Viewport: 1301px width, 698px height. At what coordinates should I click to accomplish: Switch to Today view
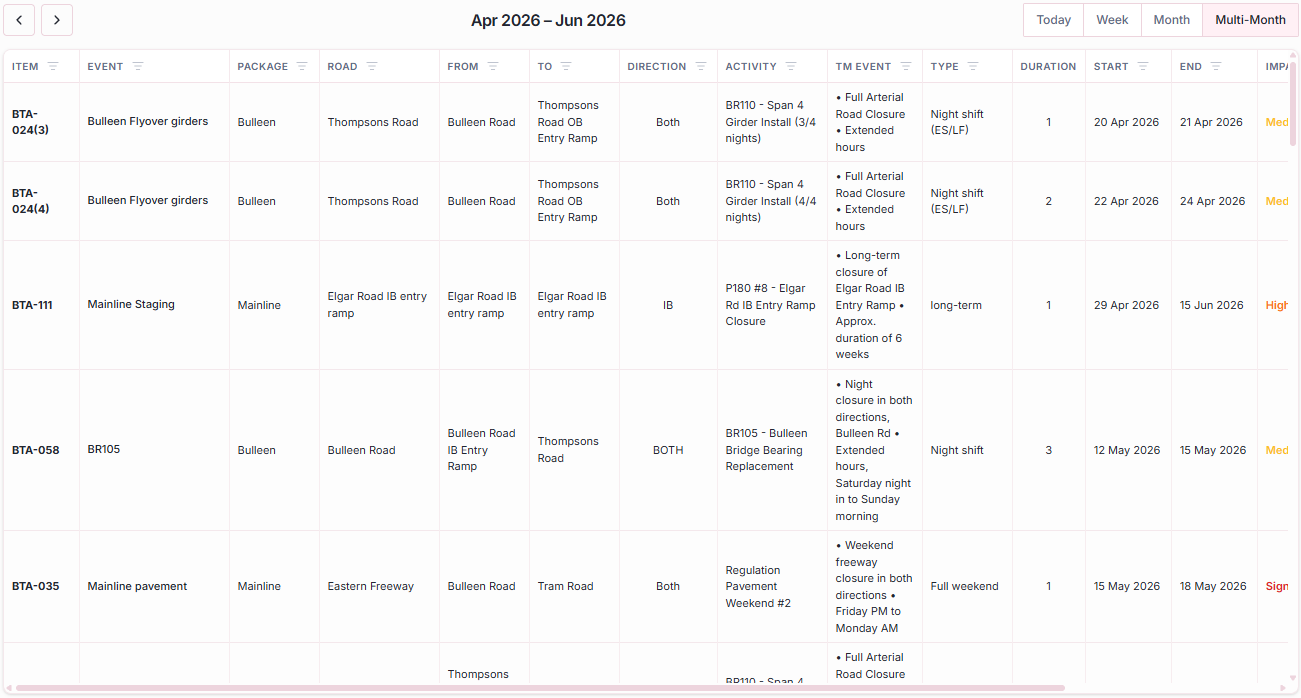tap(1054, 20)
